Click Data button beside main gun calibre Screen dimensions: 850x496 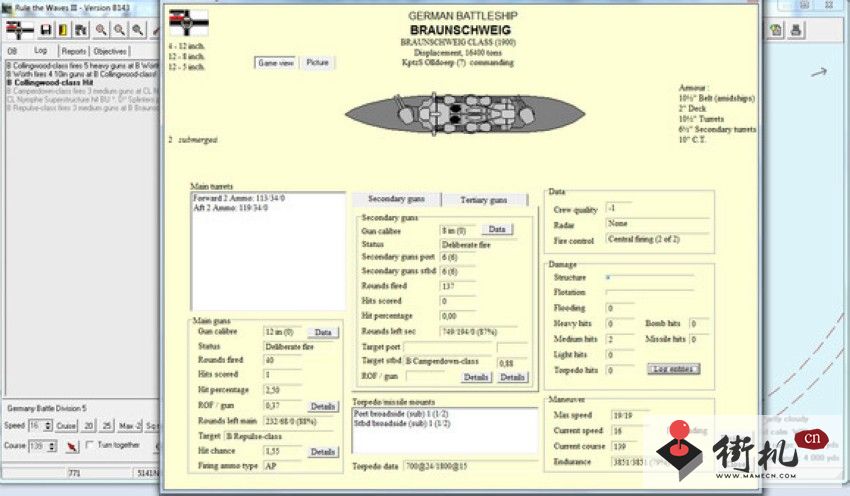[x=323, y=332]
